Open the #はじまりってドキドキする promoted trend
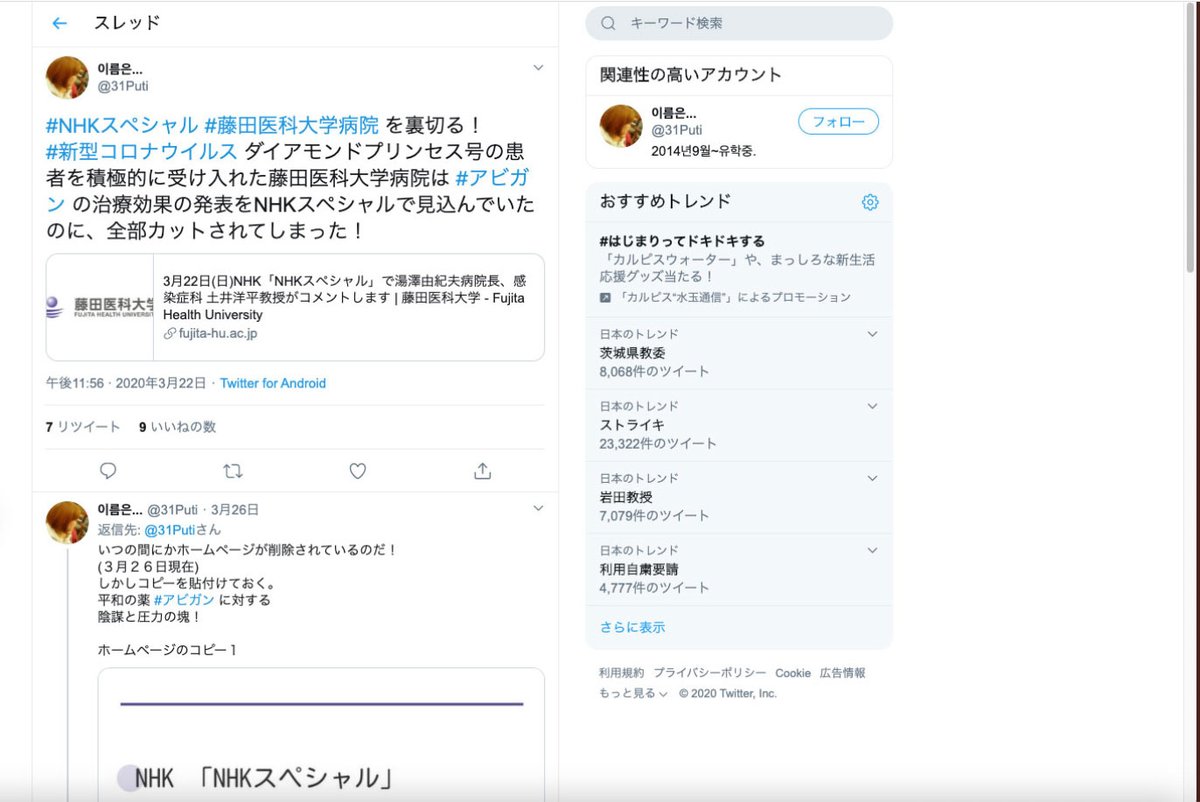1200x802 pixels. click(738, 269)
